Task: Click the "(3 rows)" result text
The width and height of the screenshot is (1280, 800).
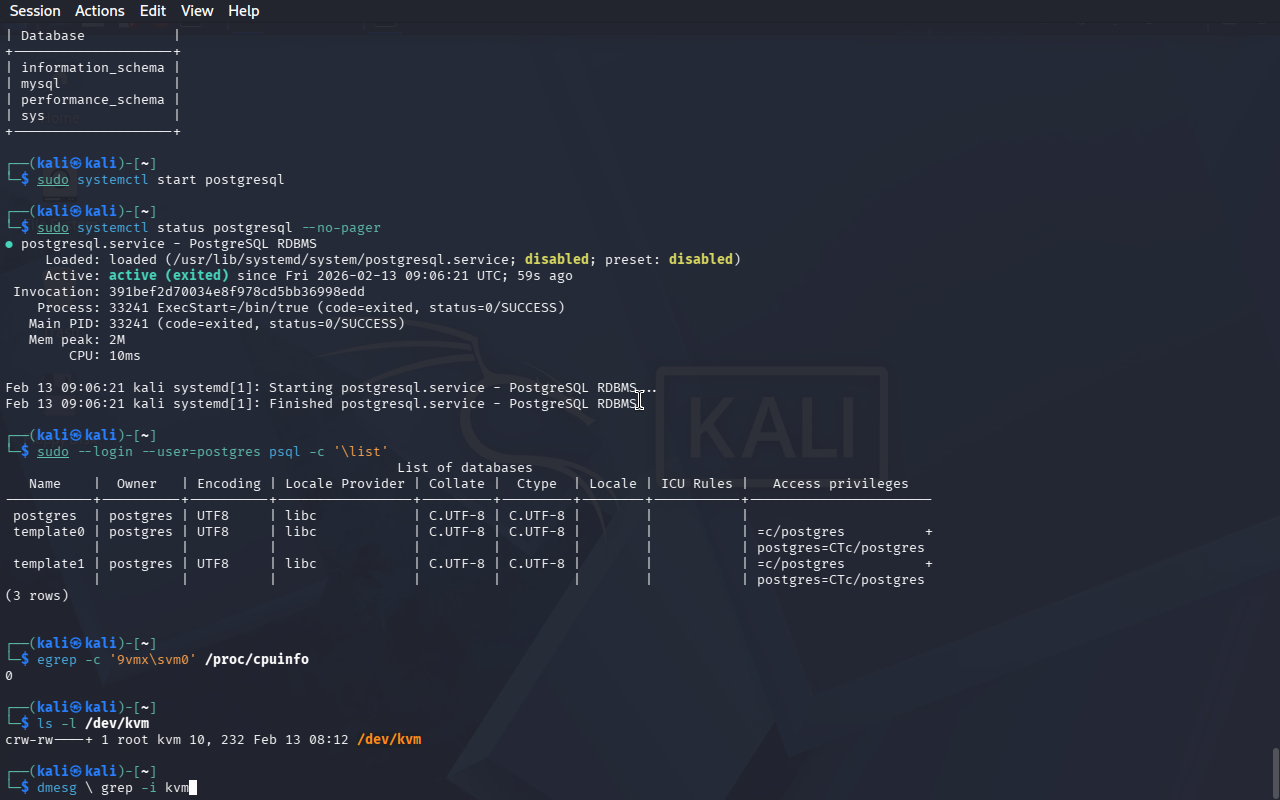Action: (x=37, y=596)
